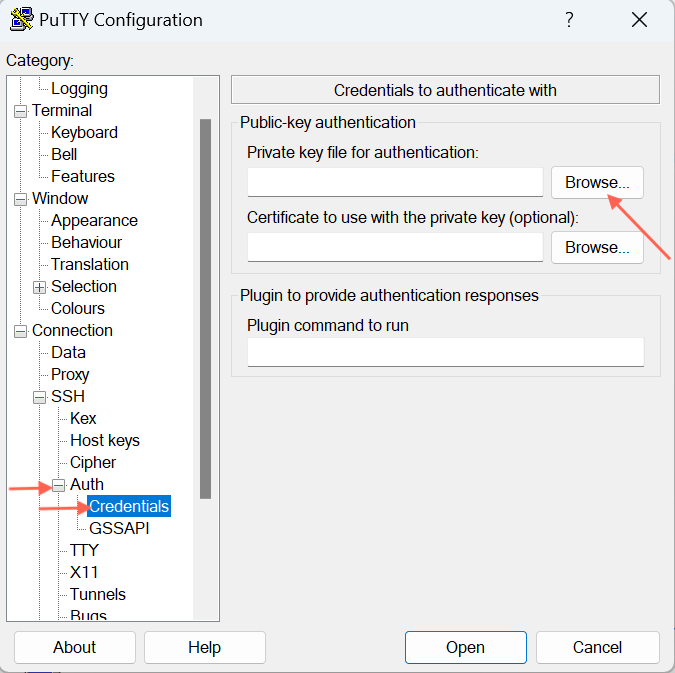Open the GSSAPI settings page
Viewport: 675px width, 673px height.
119,529
